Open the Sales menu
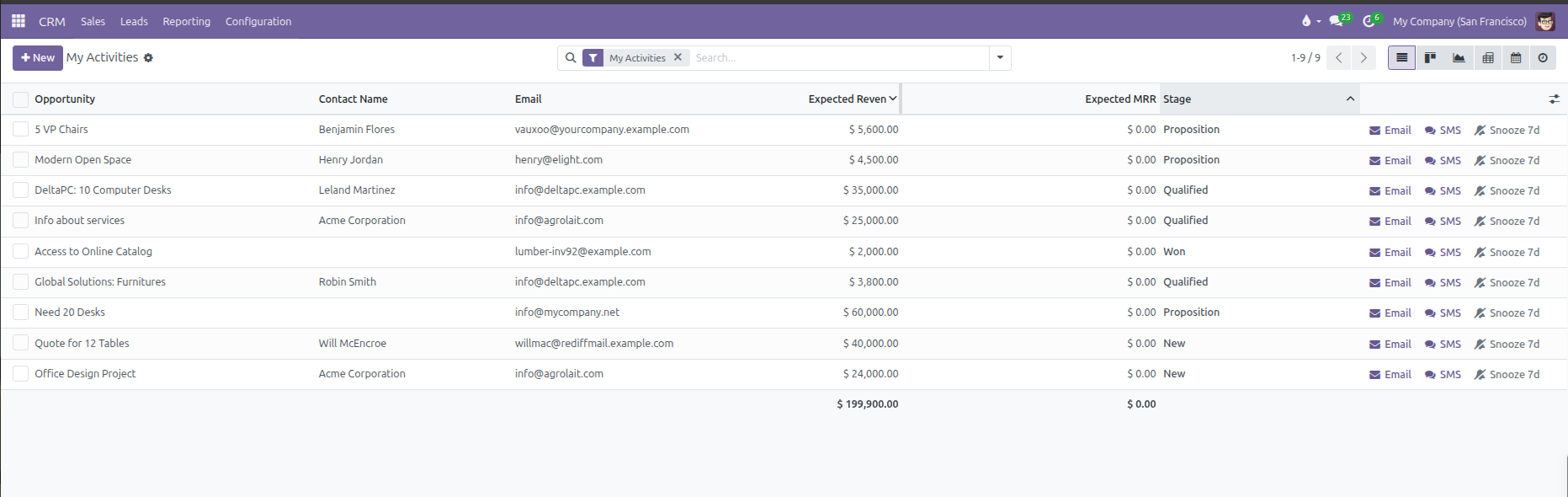 (x=93, y=22)
